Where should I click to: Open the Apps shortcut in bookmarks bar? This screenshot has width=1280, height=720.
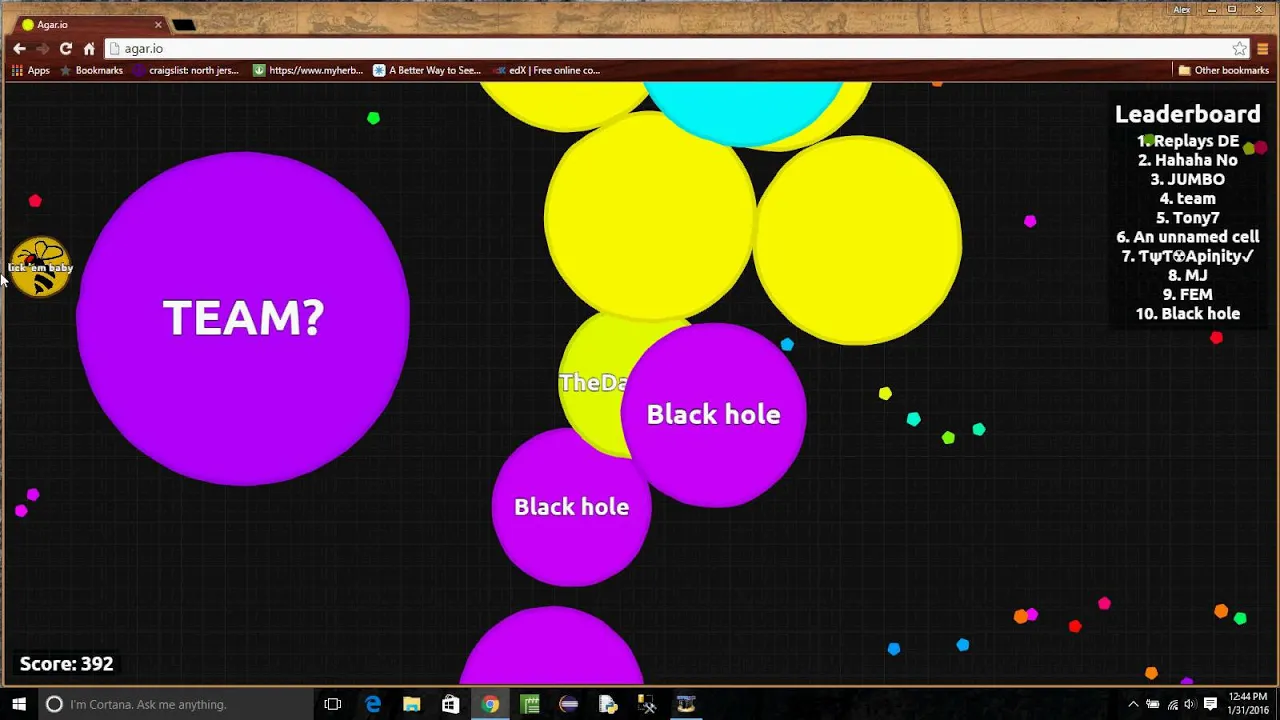[30, 70]
